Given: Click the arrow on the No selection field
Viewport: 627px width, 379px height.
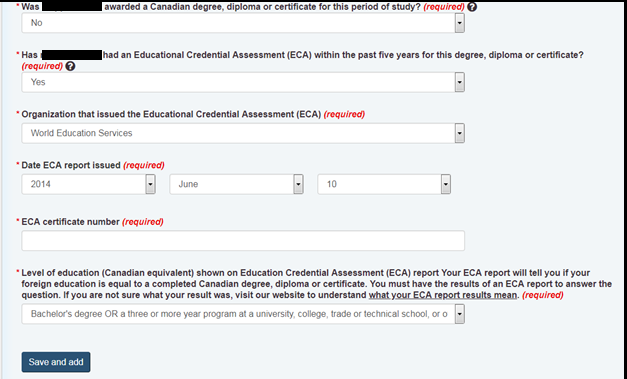Looking at the screenshot, I should (460, 23).
